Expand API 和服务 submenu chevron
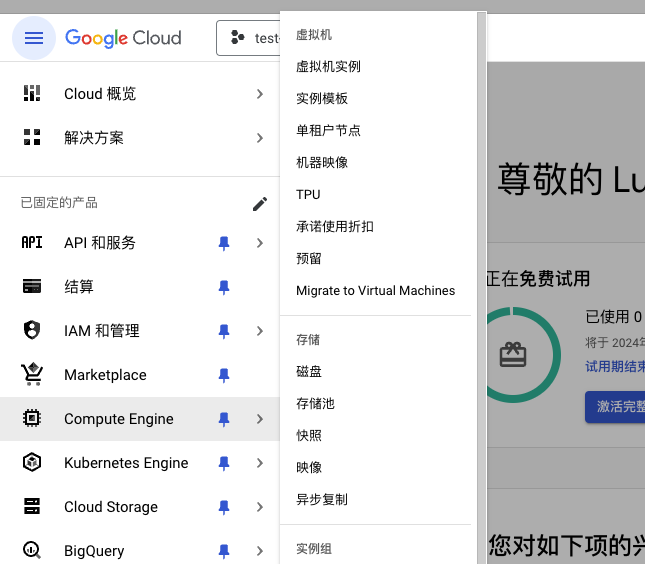 (260, 243)
